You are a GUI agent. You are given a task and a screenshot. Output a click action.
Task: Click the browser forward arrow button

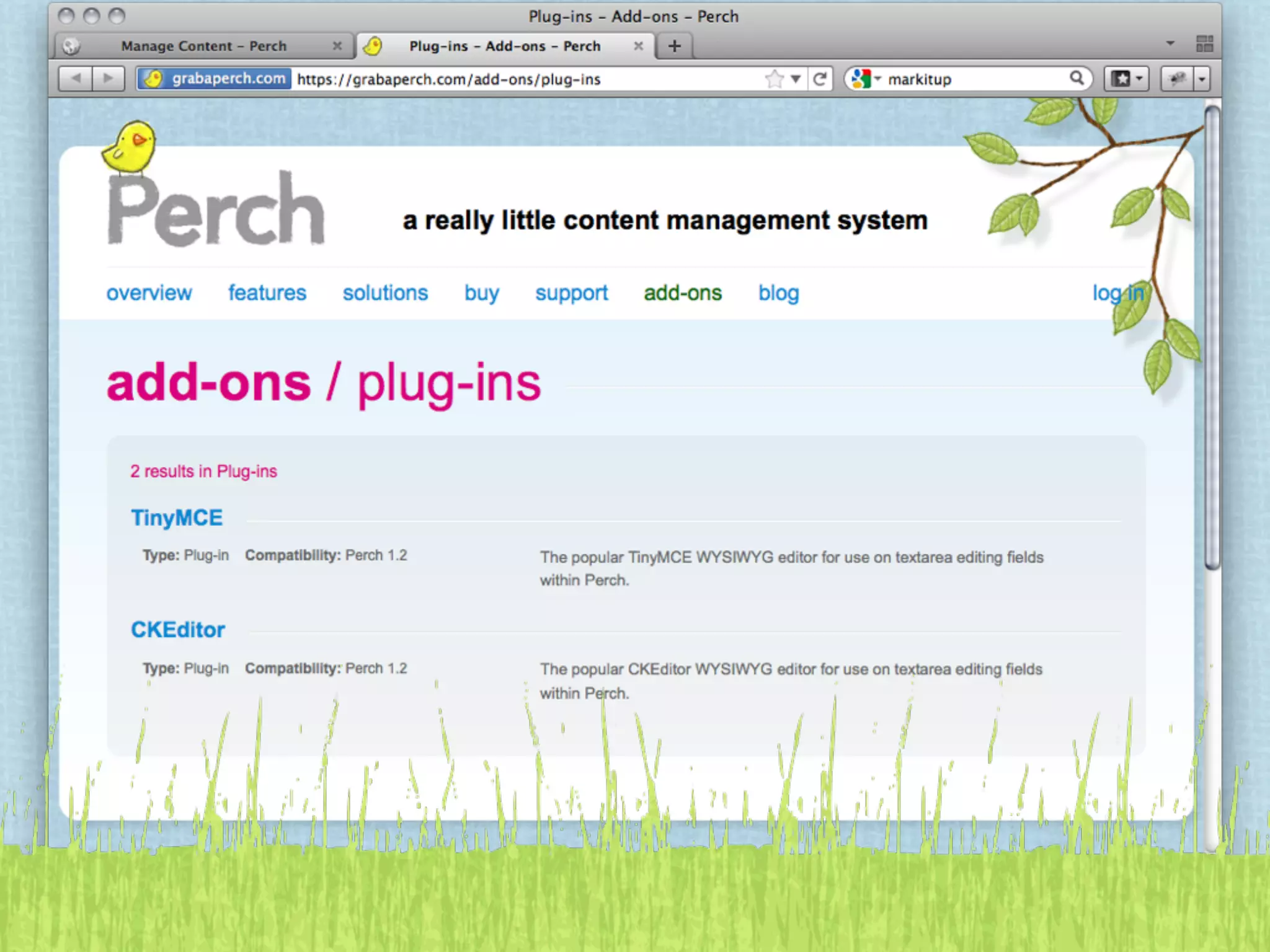click(x=109, y=79)
